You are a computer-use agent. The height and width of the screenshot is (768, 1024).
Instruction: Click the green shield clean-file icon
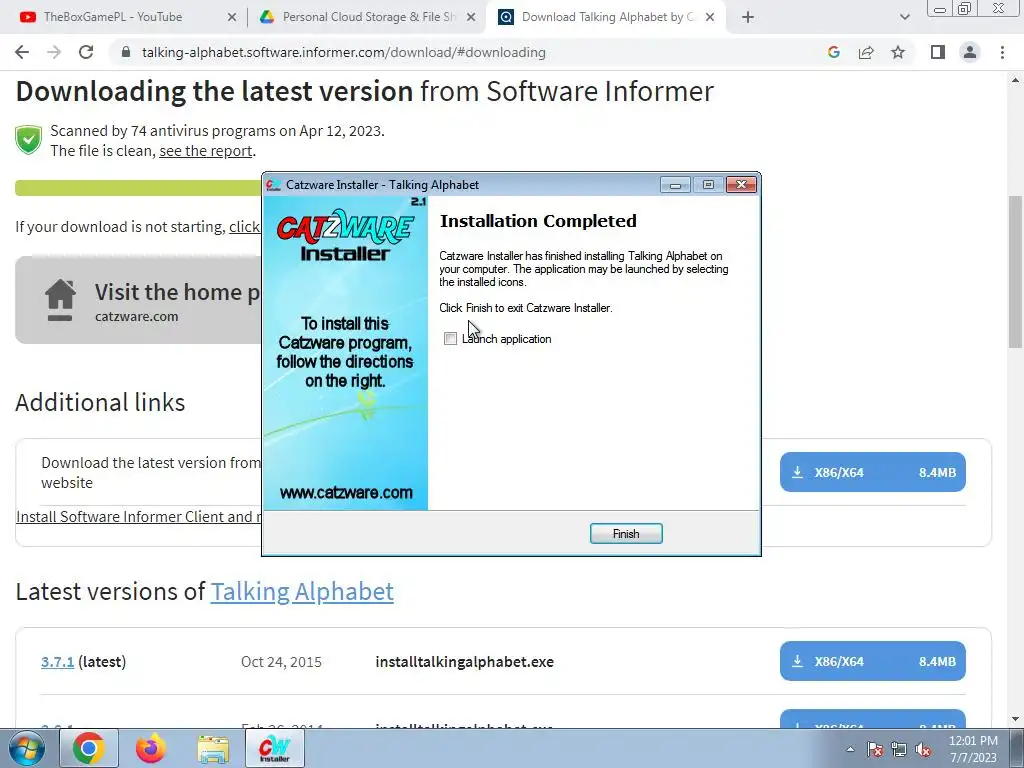click(29, 140)
